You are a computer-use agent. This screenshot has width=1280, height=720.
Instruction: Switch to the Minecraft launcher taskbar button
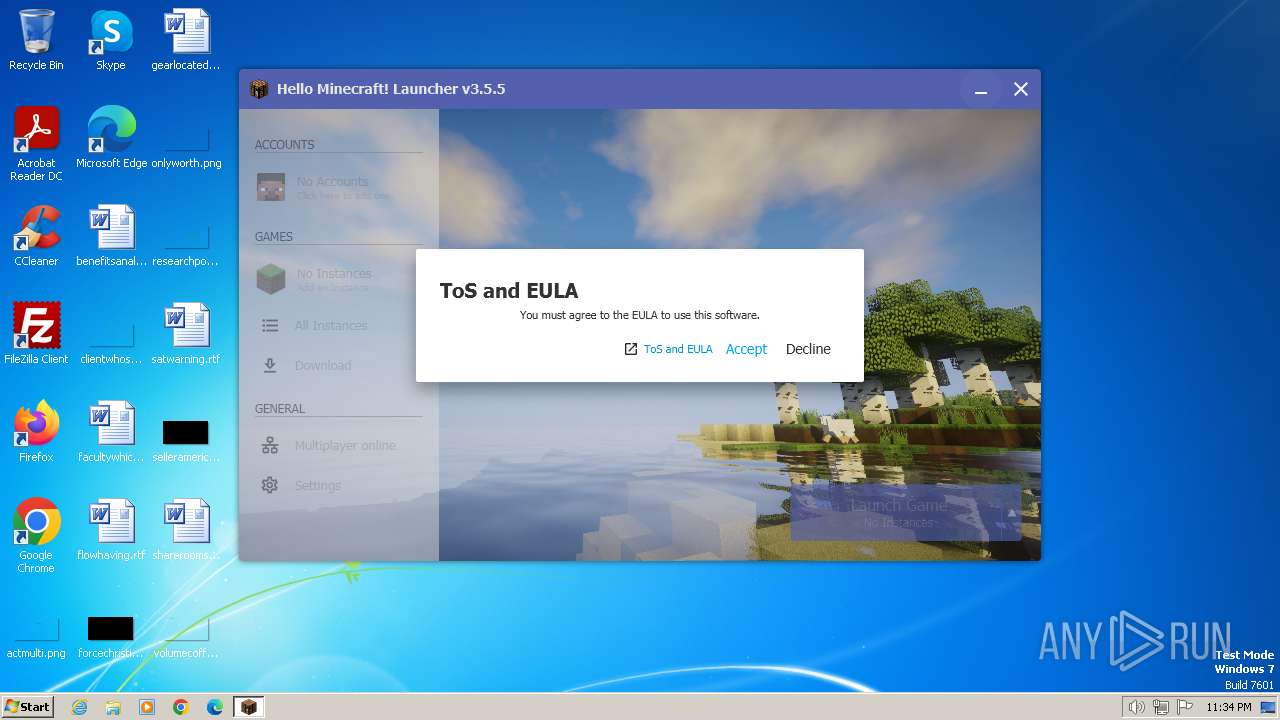click(249, 707)
